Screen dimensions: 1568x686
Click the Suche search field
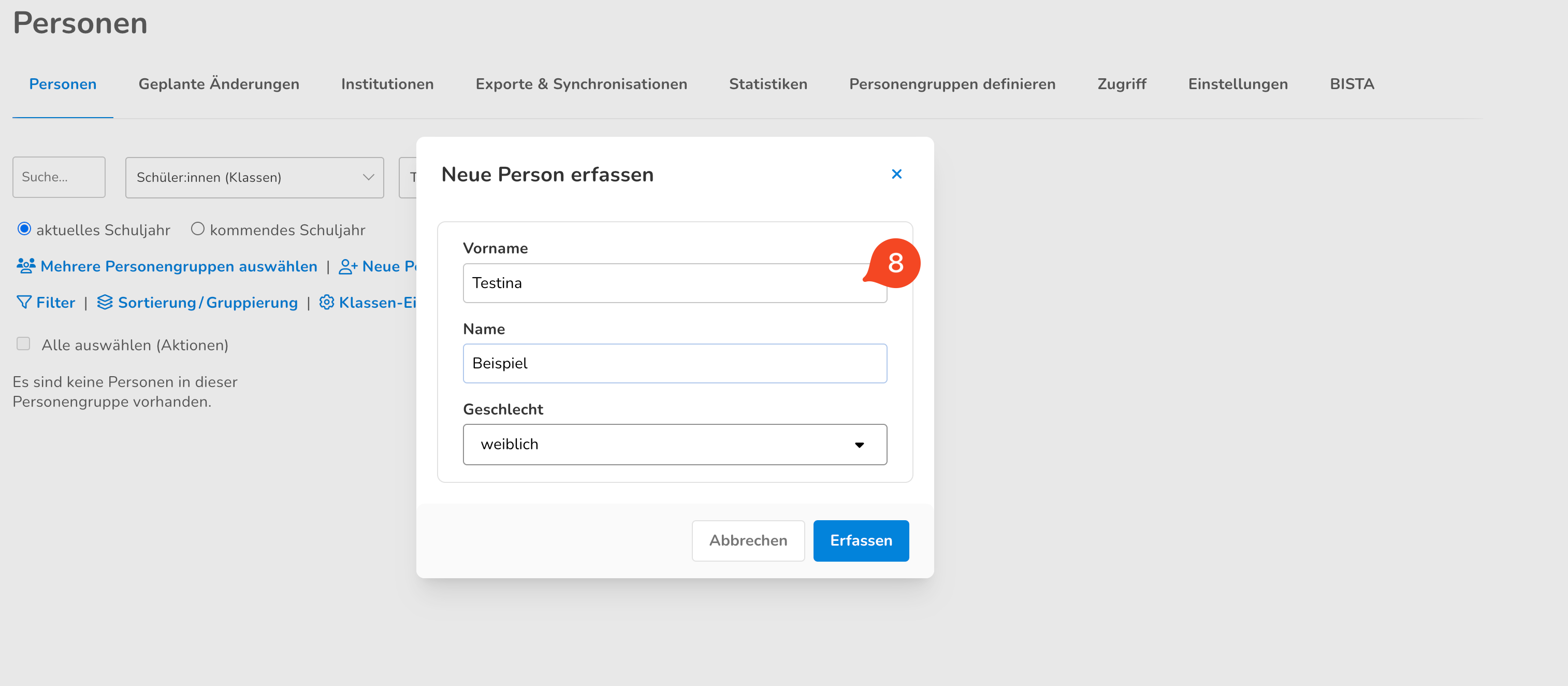pyautogui.click(x=59, y=177)
